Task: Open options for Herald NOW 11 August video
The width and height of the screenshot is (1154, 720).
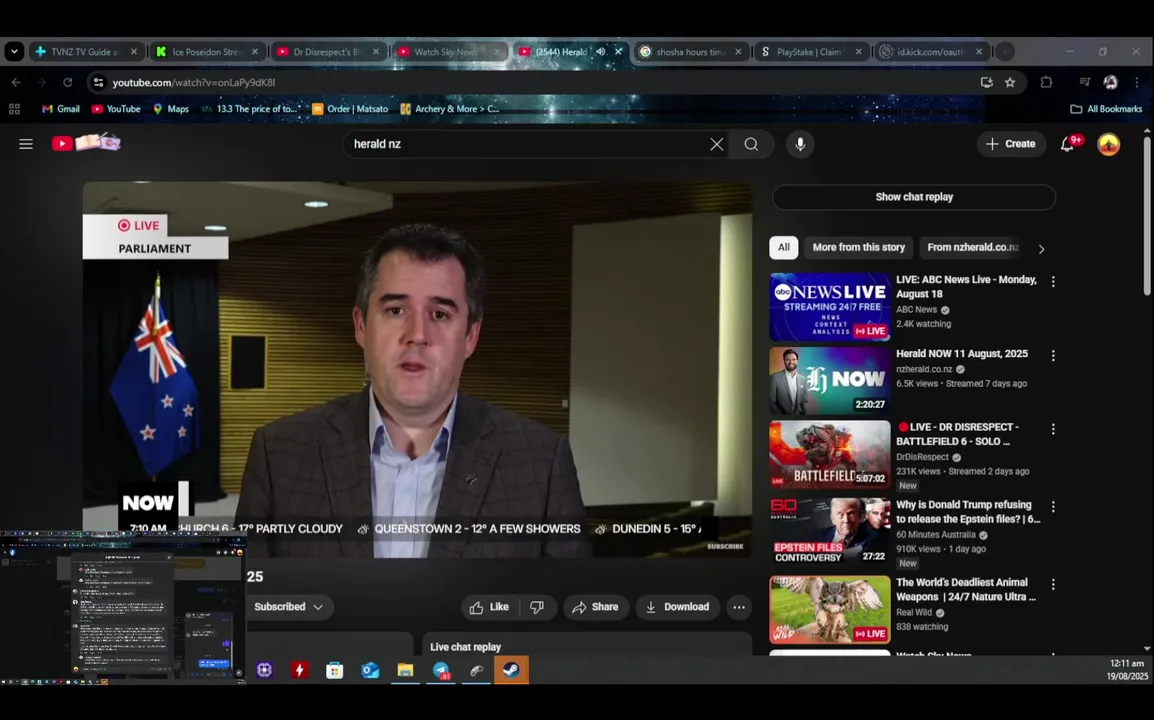Action: 1052,355
